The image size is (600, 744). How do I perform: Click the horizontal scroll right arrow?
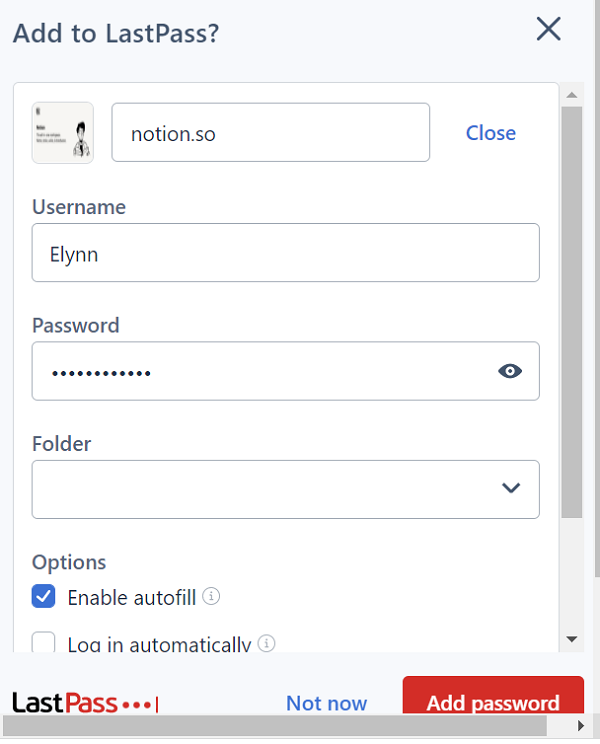point(581,725)
